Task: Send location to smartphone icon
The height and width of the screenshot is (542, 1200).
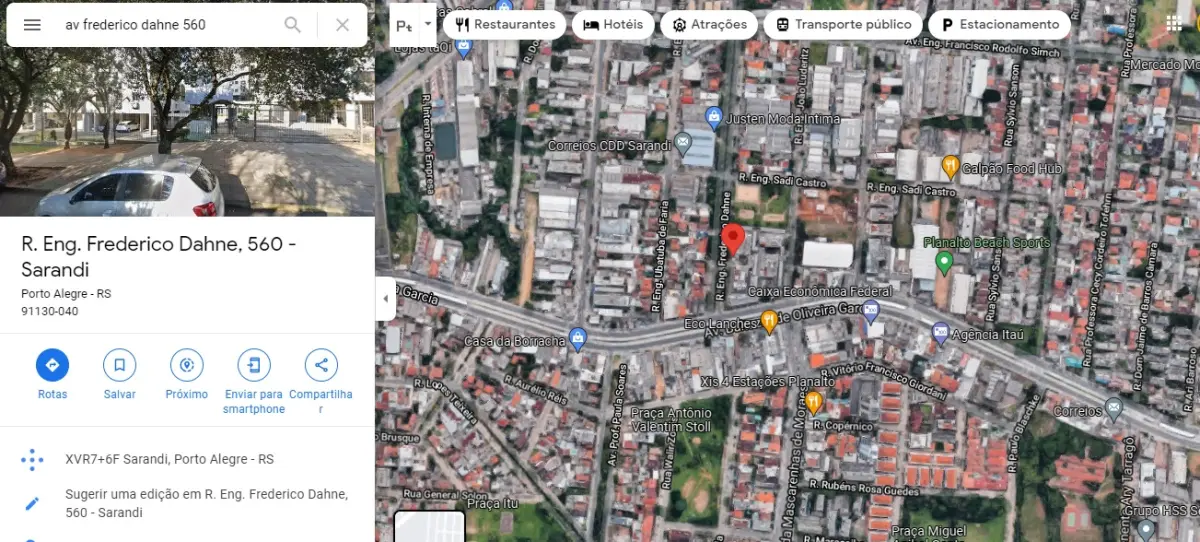Action: point(253,366)
